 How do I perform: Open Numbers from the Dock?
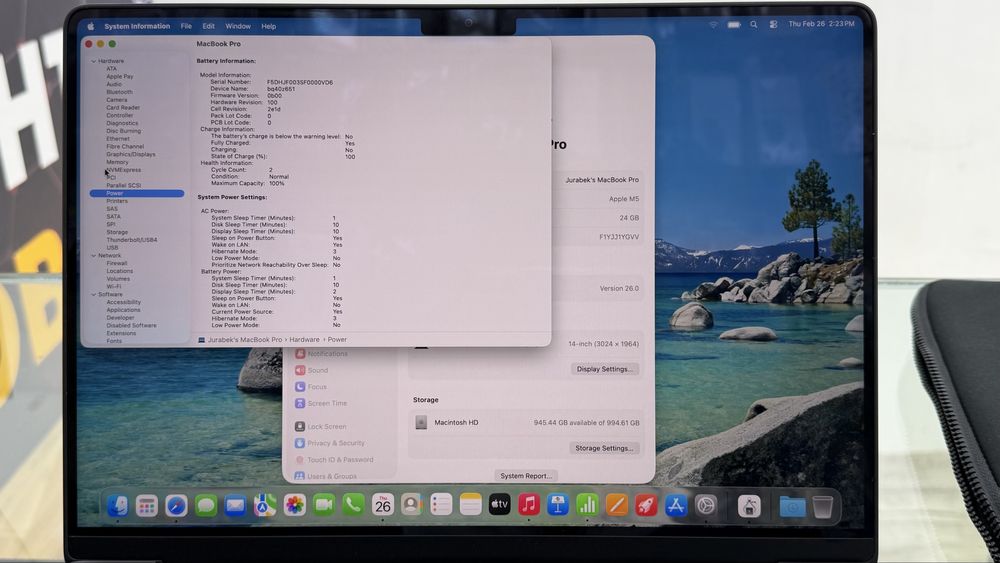(587, 505)
